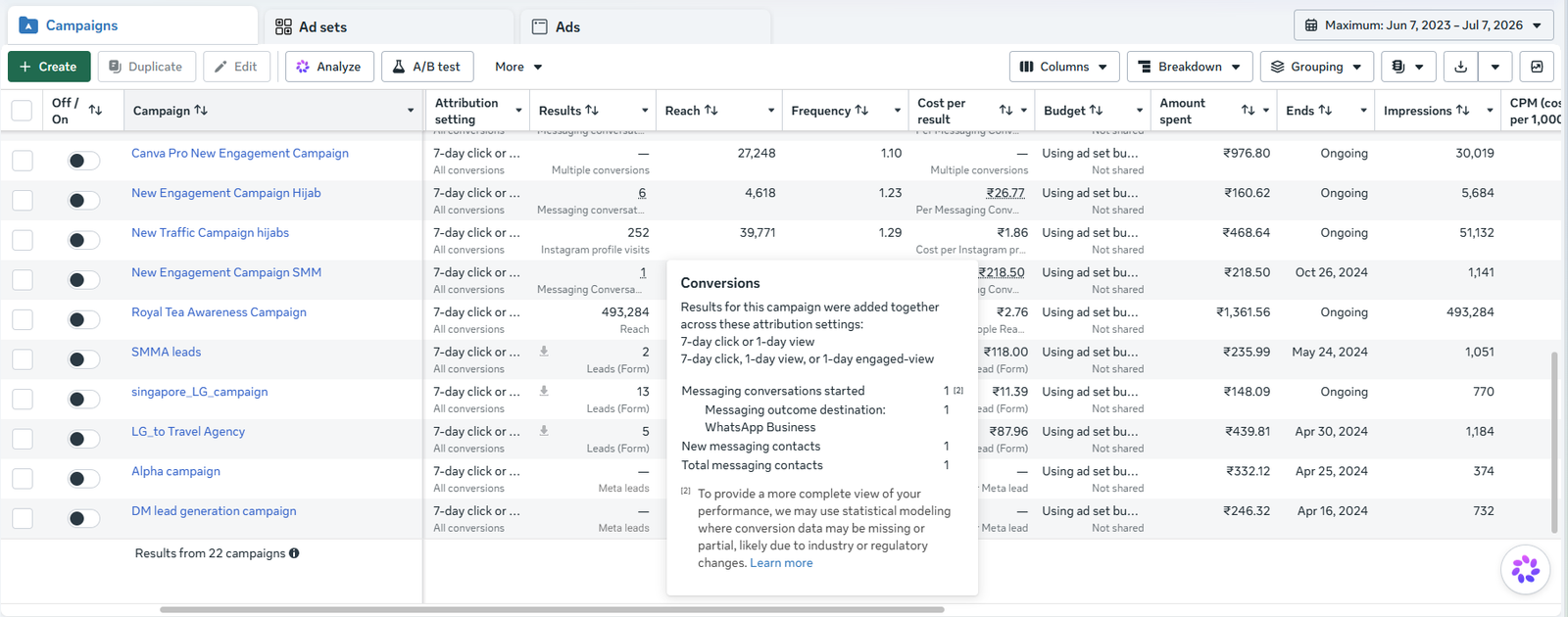
Task: Sort the table by Impressions
Action: click(1462, 111)
